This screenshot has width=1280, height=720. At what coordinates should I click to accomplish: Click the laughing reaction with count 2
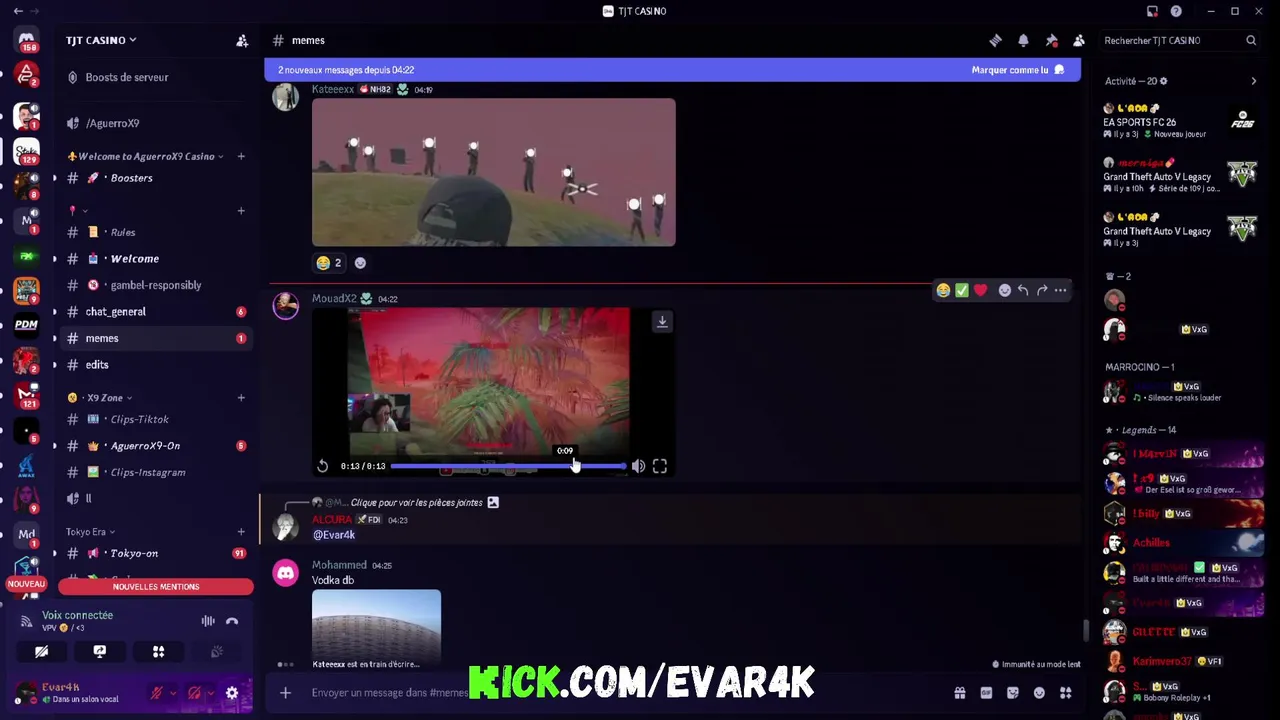[329, 263]
